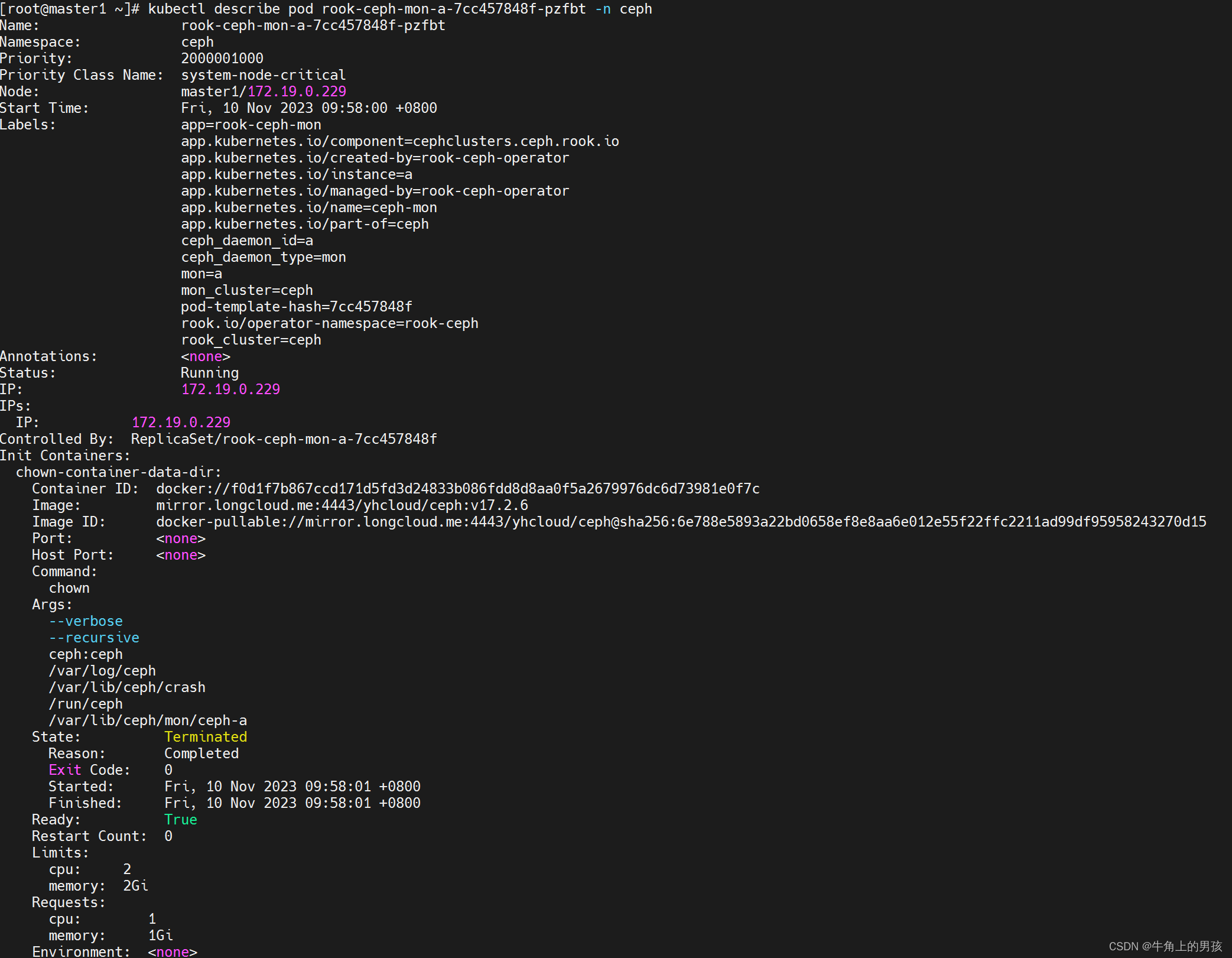Select the pod IP 172.19.0.229 after Status
Screen dimensions: 1232x958
pyautogui.click(x=230, y=389)
